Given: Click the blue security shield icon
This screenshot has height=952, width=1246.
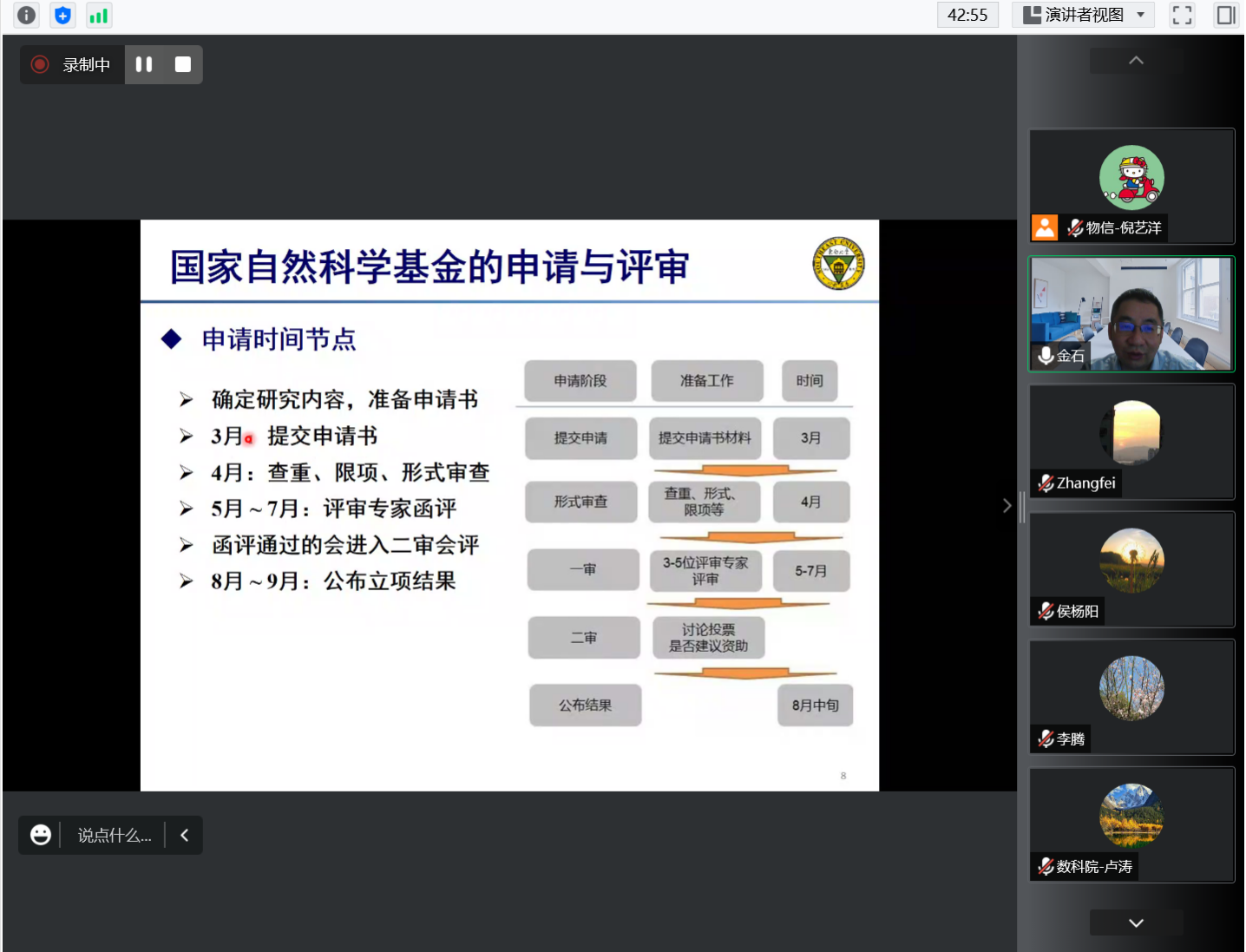Looking at the screenshot, I should click(x=62, y=15).
